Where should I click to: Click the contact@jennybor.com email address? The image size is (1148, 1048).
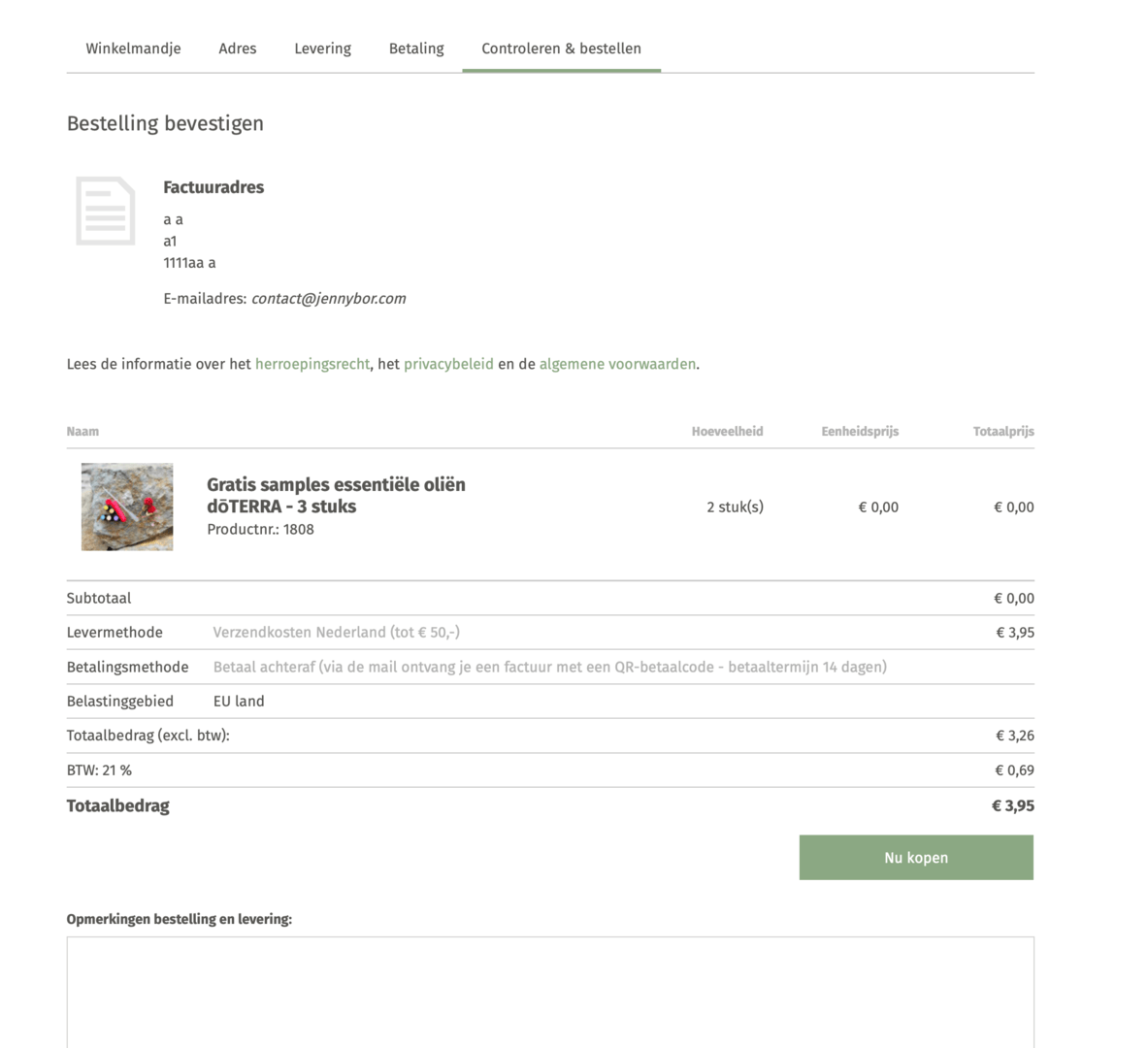tap(328, 299)
